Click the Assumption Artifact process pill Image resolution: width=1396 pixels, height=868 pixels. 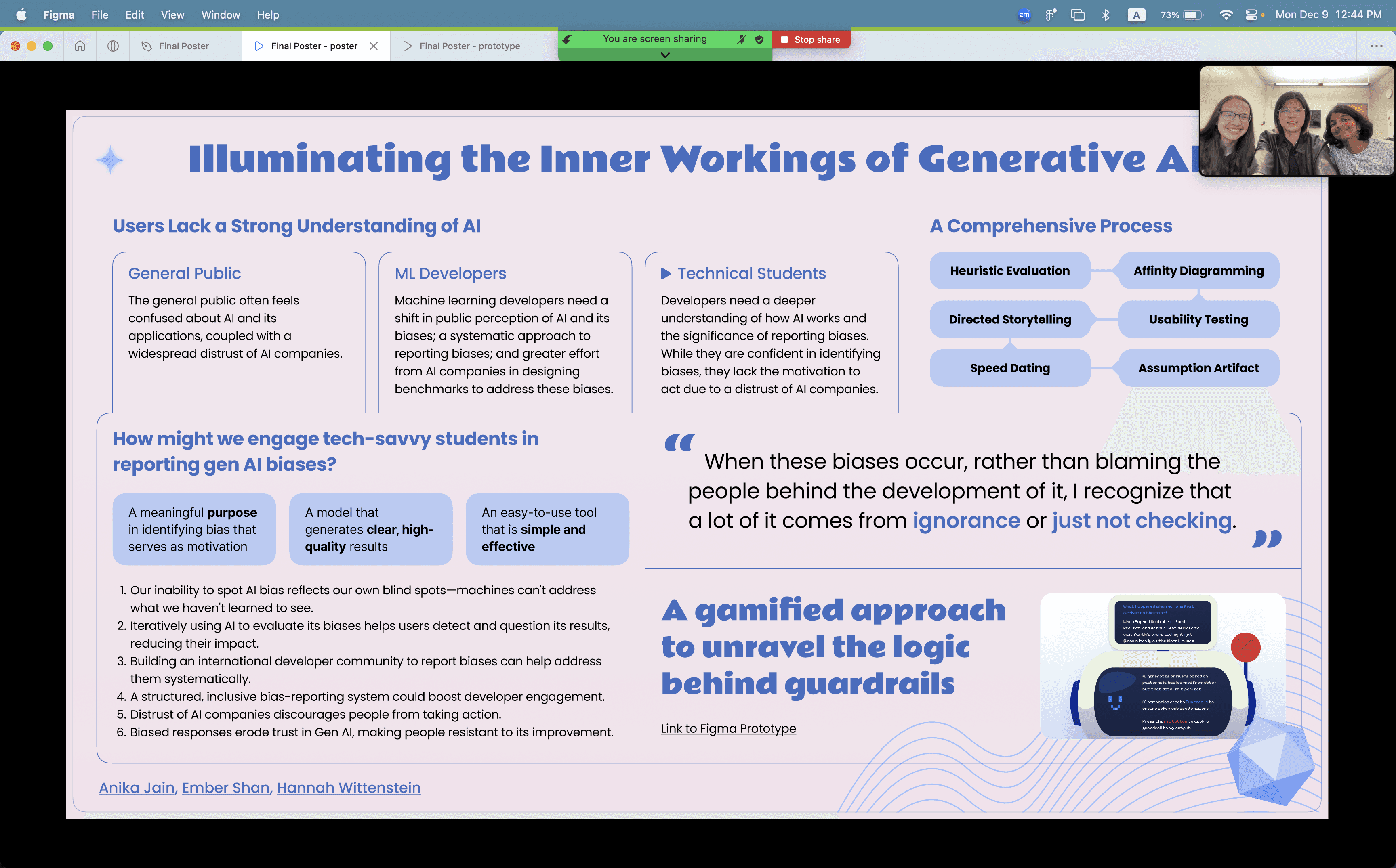(x=1198, y=368)
